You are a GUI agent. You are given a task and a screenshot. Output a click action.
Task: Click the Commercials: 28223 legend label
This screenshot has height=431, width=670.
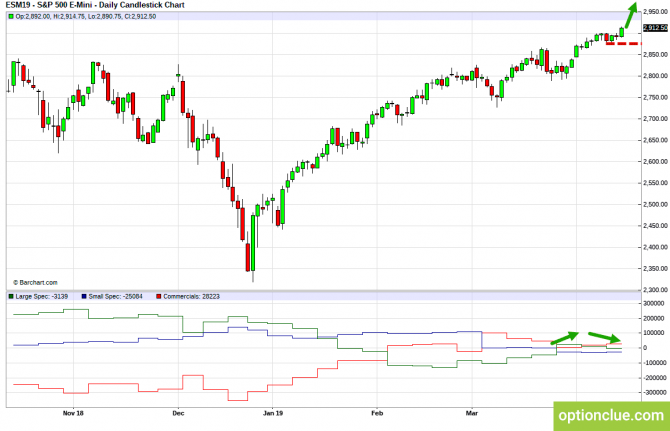click(x=191, y=296)
